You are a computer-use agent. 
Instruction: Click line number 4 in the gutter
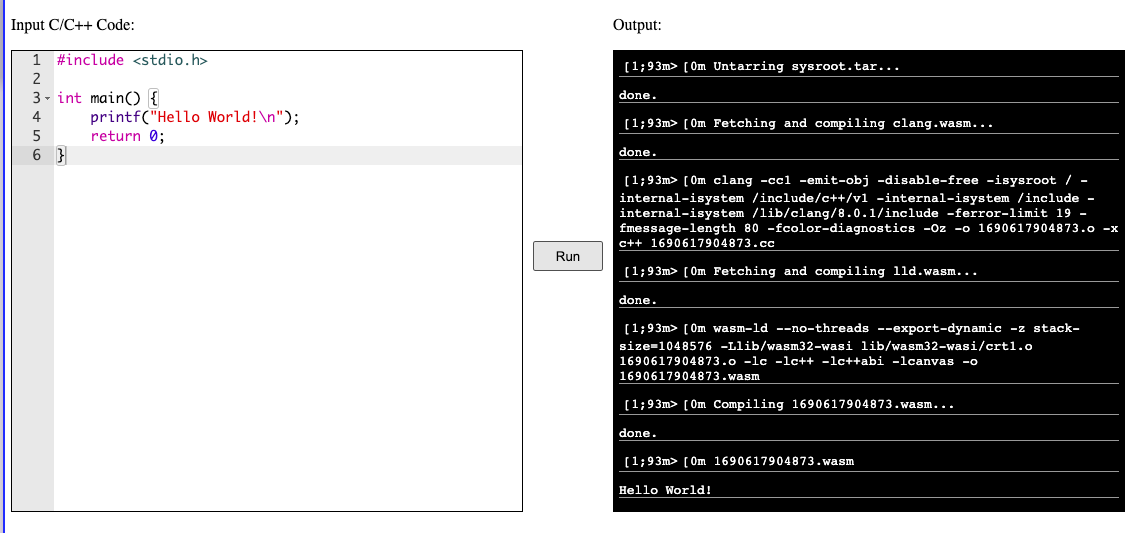tap(36, 117)
